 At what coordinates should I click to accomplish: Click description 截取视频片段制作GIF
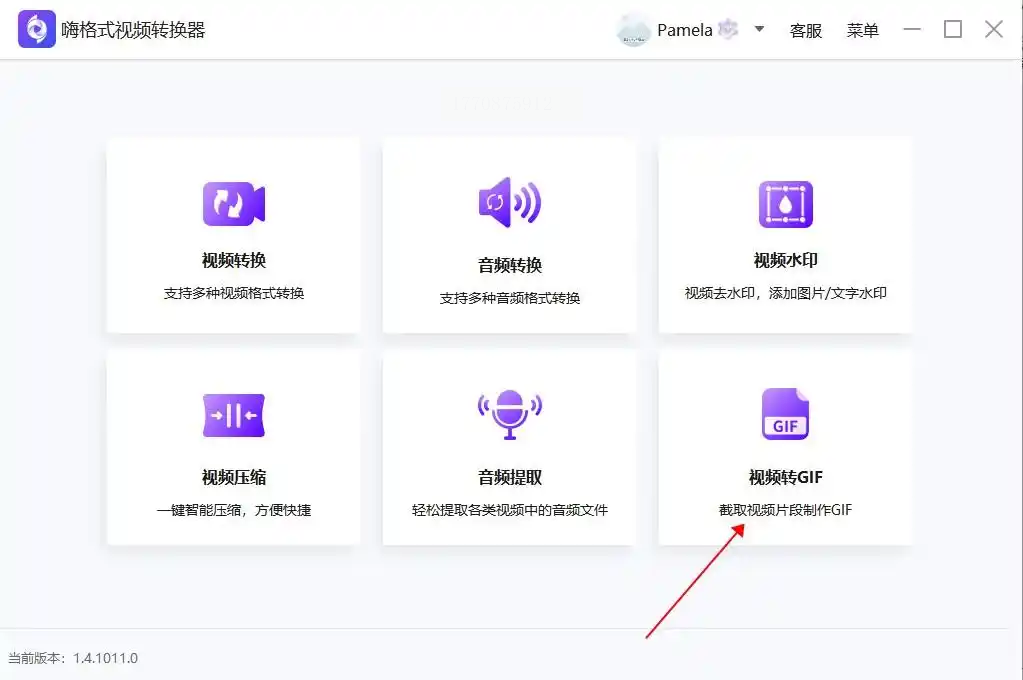tap(786, 510)
